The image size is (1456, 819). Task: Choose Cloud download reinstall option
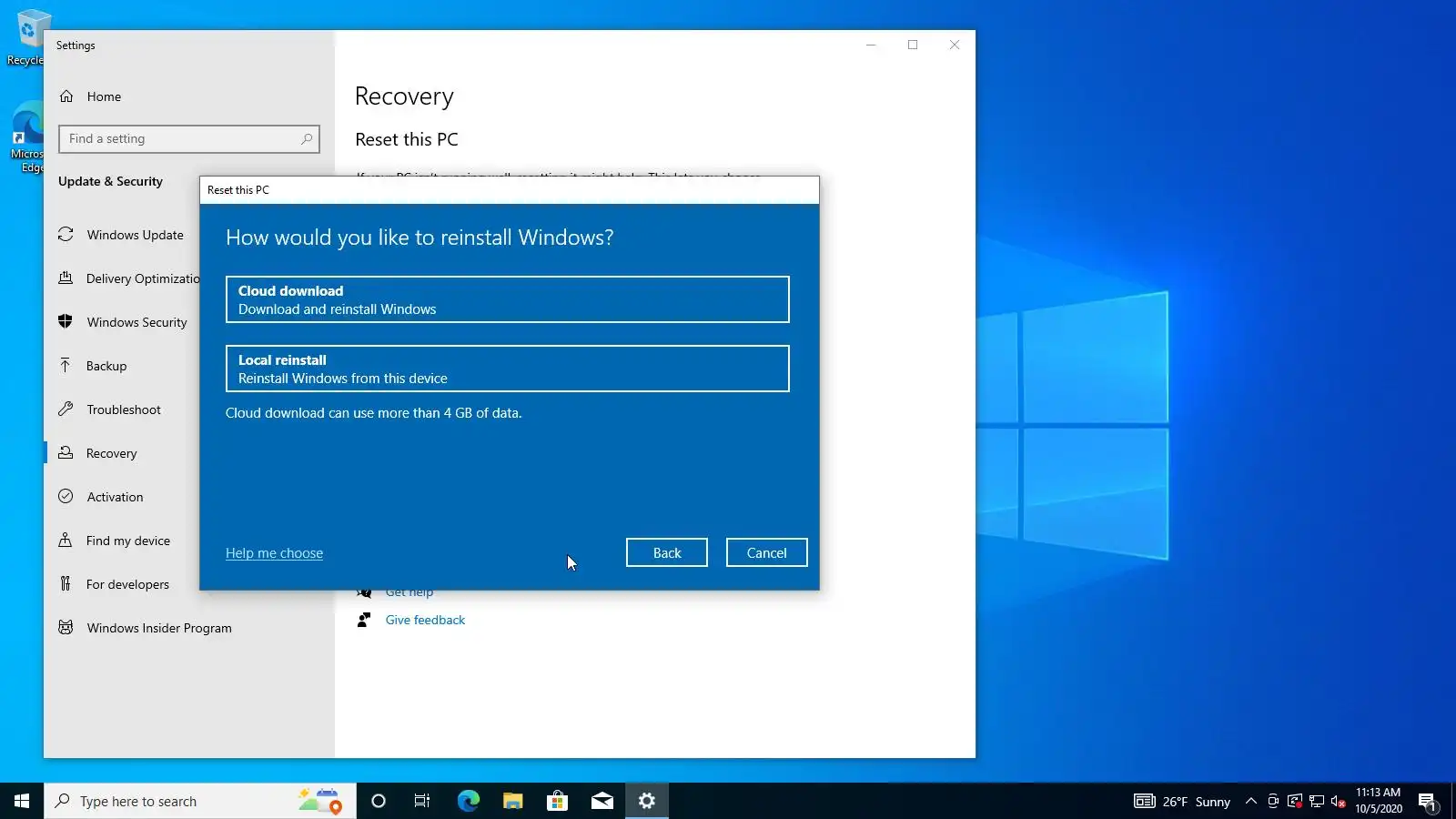coord(508,299)
